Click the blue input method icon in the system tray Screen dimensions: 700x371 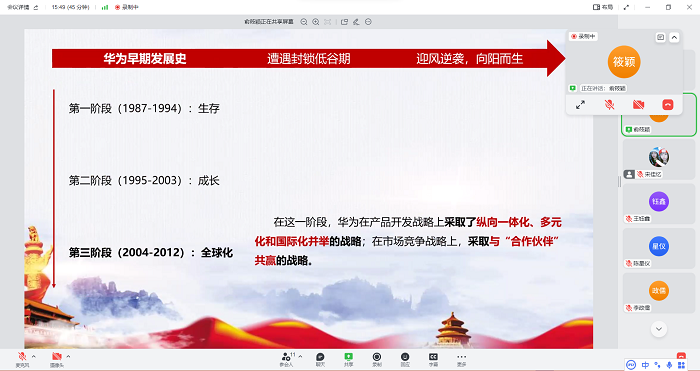click(631, 365)
